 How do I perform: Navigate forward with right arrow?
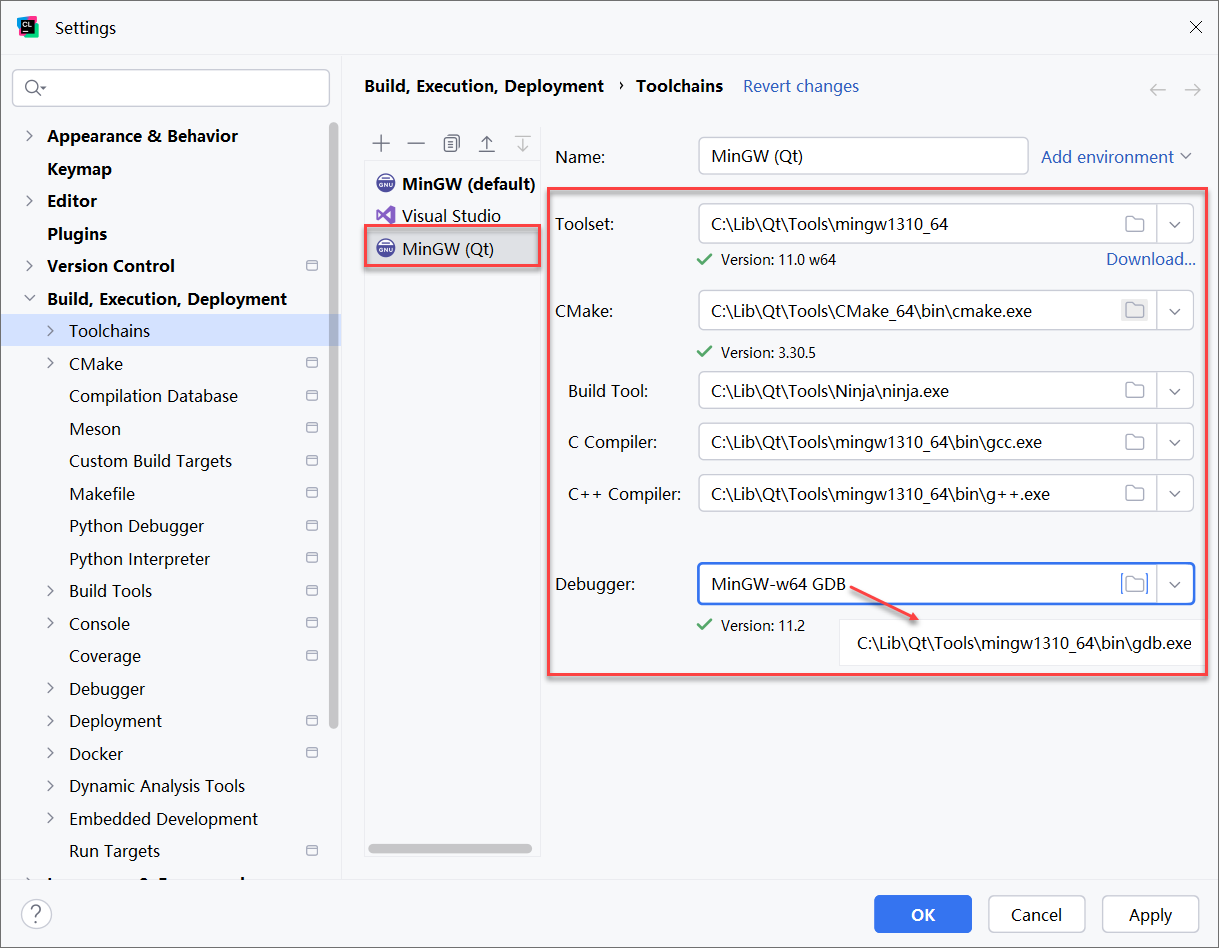coord(1192,90)
